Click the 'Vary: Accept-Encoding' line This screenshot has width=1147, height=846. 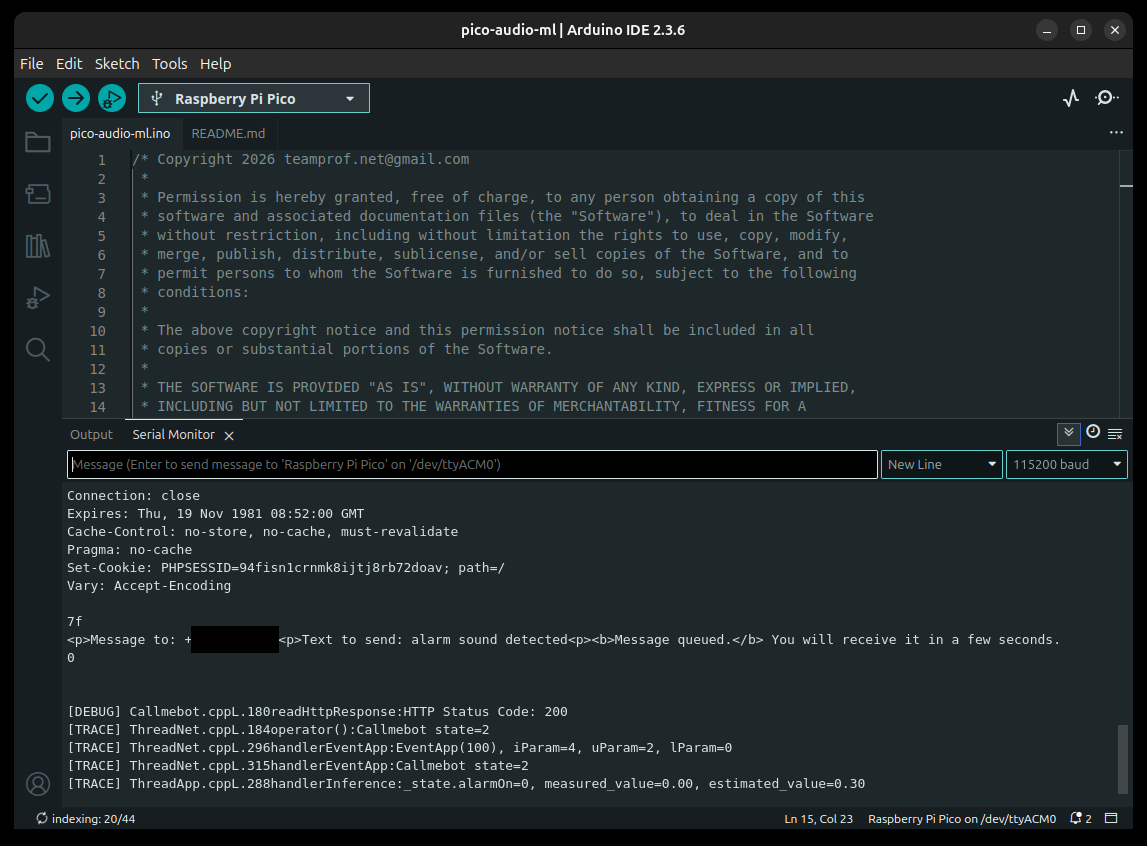click(148, 586)
